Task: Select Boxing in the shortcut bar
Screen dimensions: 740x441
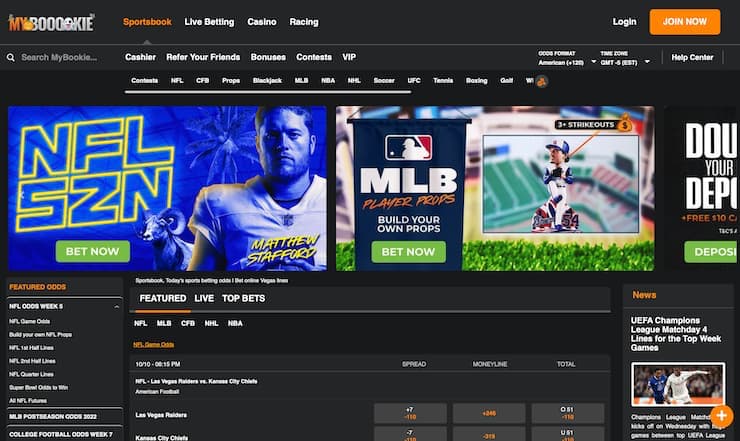Action: coord(476,81)
